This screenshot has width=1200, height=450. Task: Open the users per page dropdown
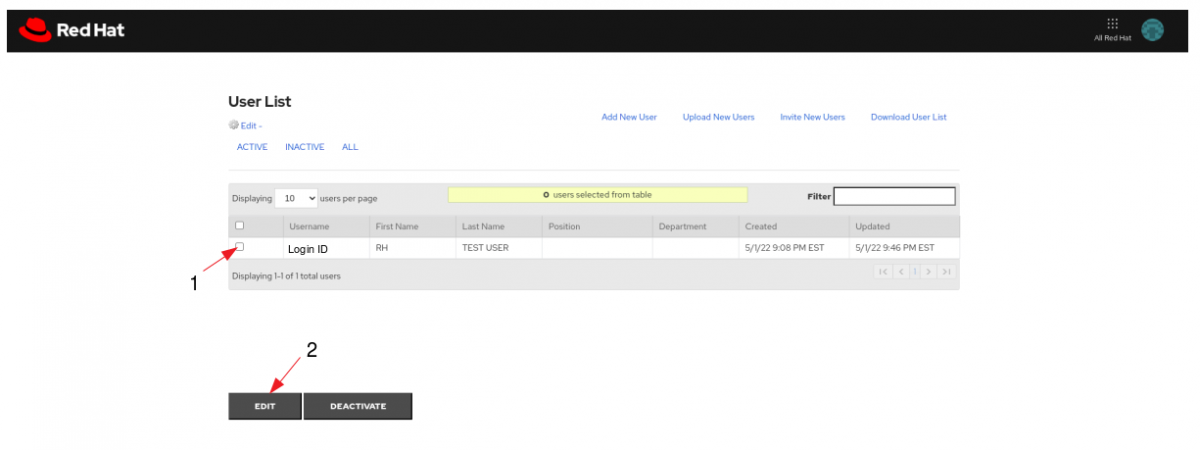point(296,198)
